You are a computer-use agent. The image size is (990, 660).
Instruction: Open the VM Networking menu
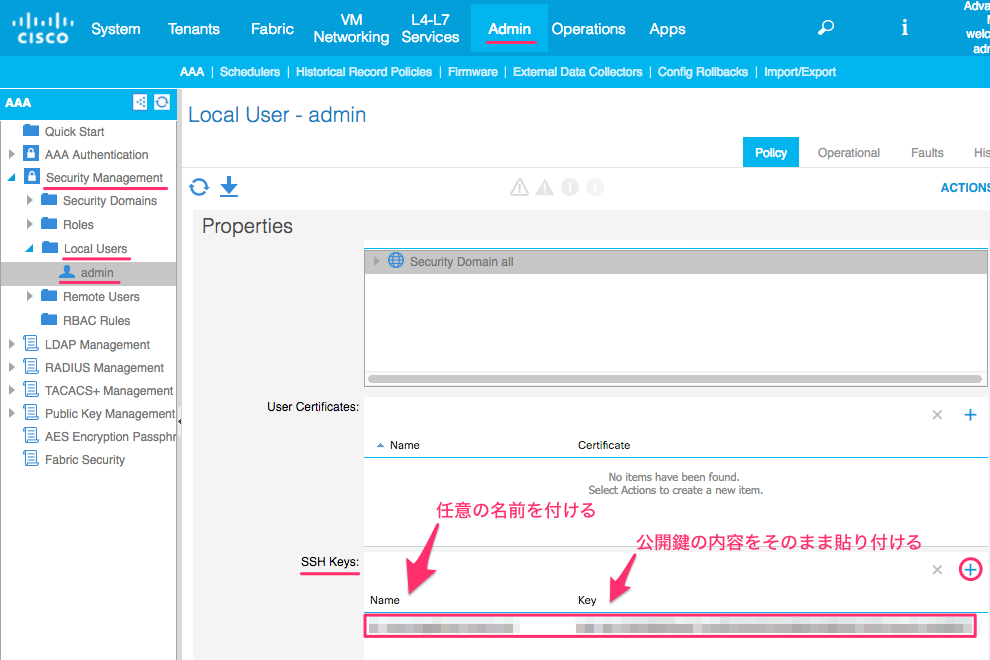coord(351,28)
